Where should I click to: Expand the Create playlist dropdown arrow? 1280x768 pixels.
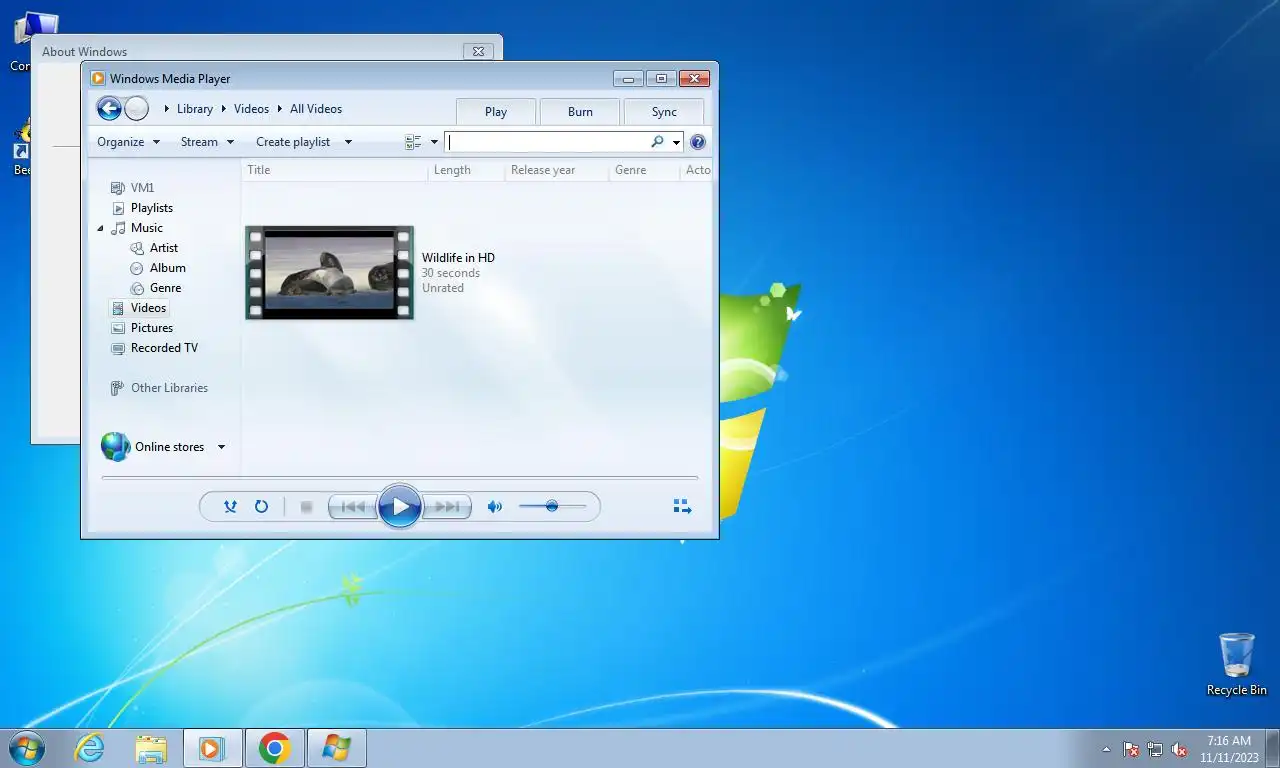pyautogui.click(x=348, y=142)
